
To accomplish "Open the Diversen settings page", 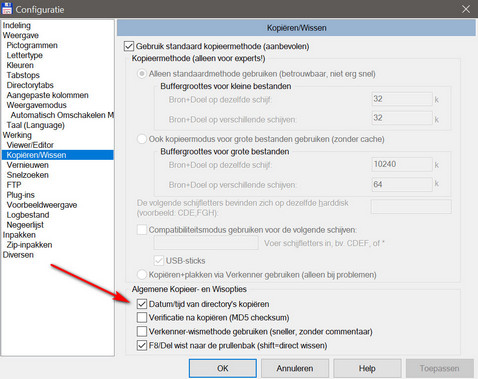I will [x=18, y=255].
